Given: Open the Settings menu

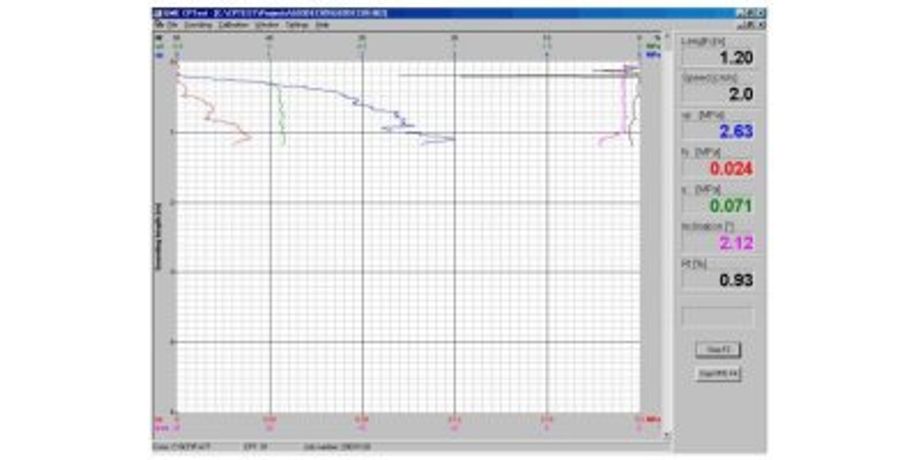Looking at the screenshot, I should click(x=297, y=24).
